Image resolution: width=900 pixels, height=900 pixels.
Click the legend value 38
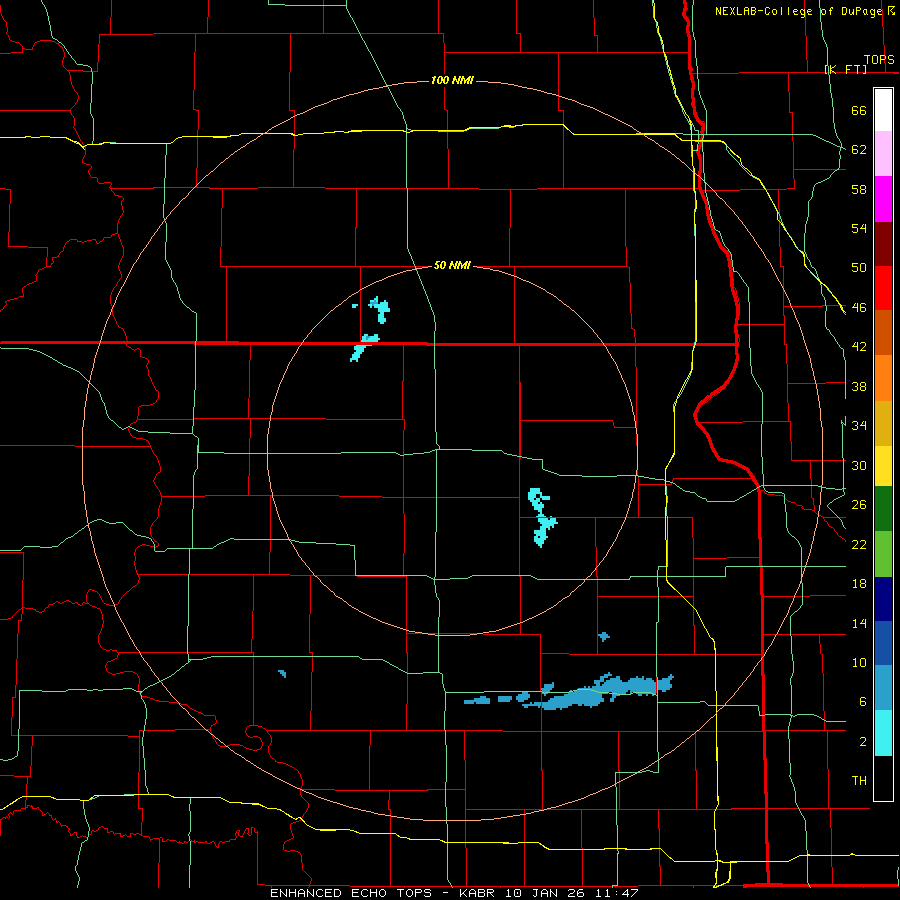coord(859,387)
